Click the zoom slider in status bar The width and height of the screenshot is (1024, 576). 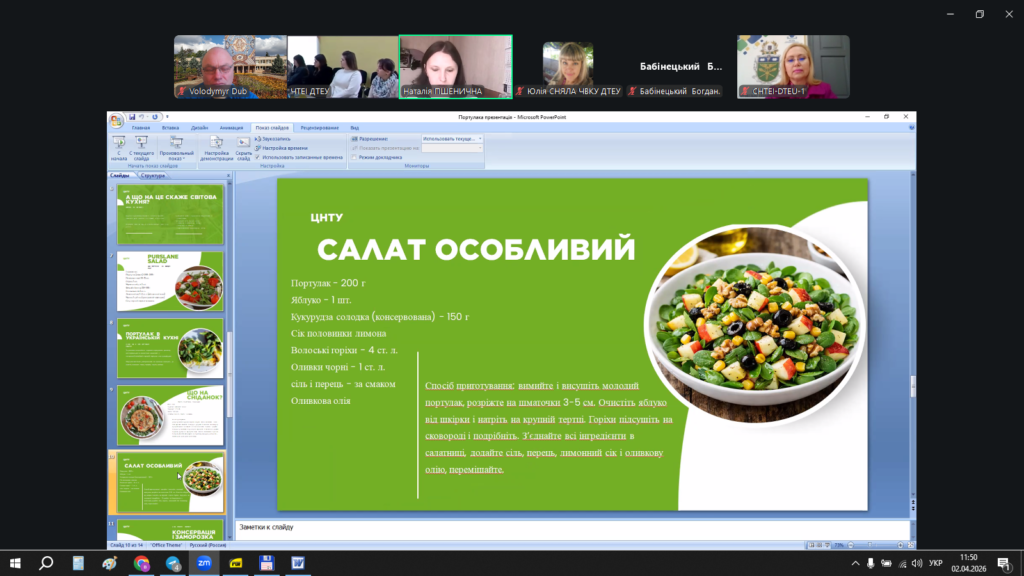click(870, 545)
